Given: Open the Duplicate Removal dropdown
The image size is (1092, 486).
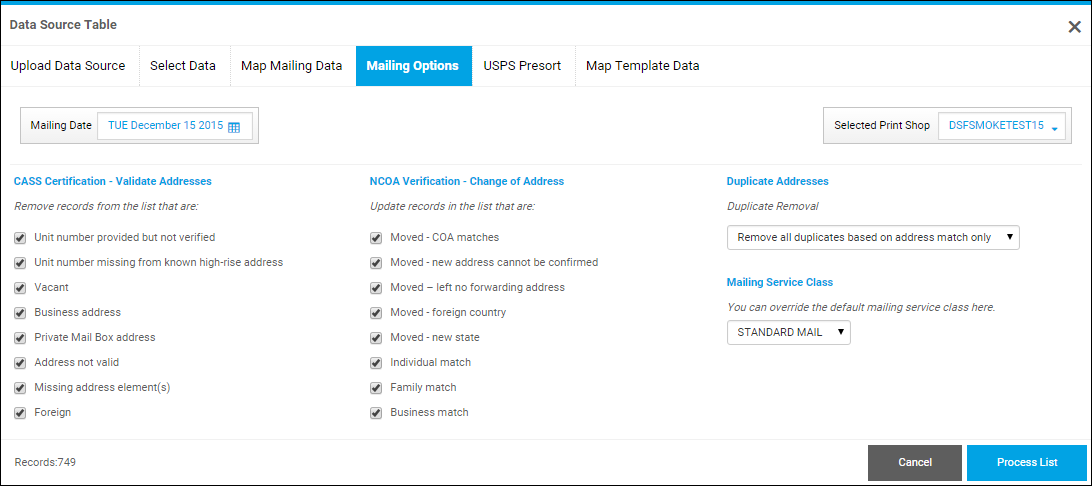Looking at the screenshot, I should tap(872, 238).
